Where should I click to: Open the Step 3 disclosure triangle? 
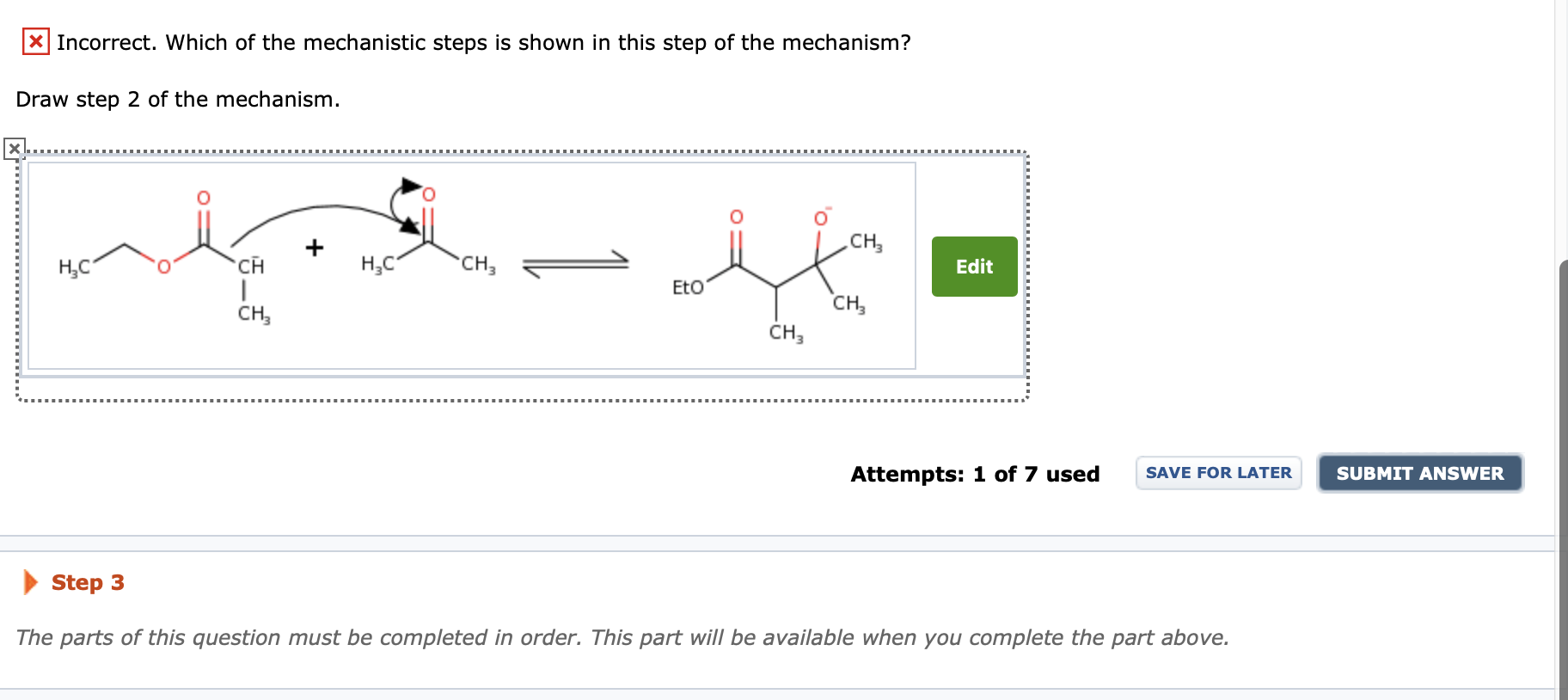[x=29, y=582]
